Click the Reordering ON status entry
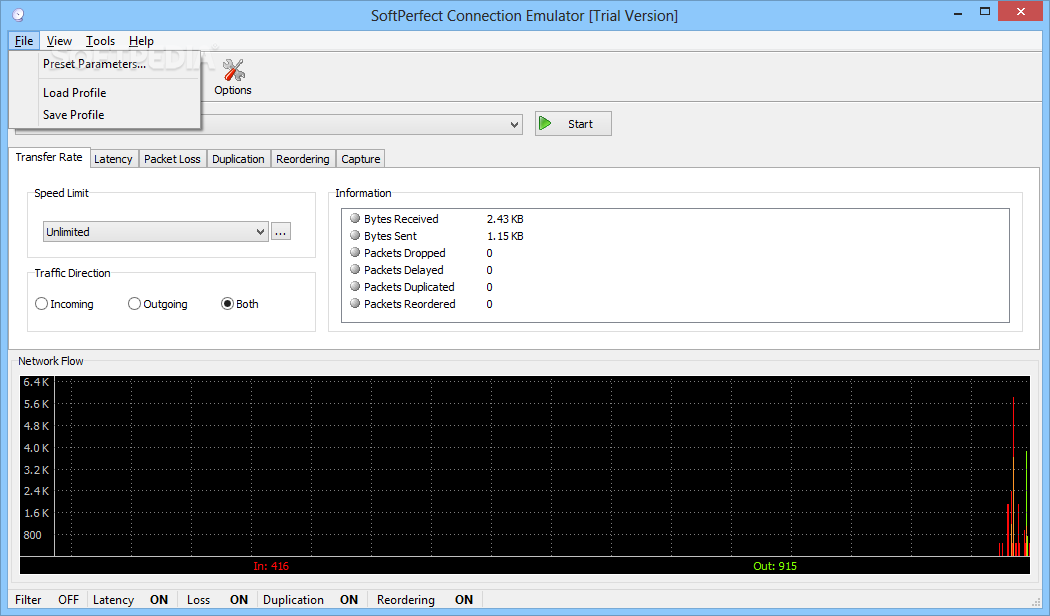The width and height of the screenshot is (1050, 616). tap(425, 600)
